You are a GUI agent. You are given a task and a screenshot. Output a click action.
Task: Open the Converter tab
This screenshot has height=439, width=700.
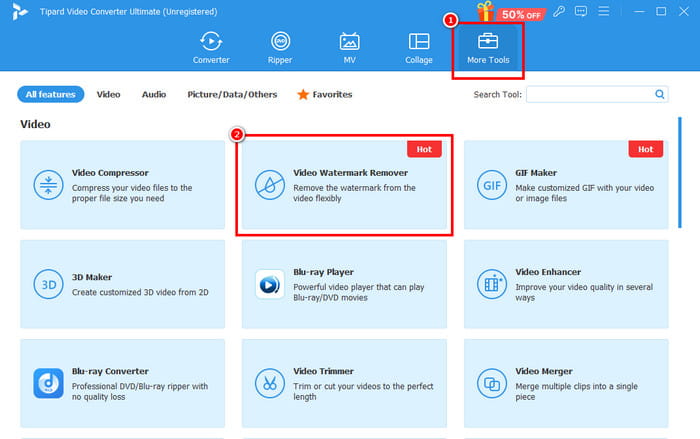[210, 47]
